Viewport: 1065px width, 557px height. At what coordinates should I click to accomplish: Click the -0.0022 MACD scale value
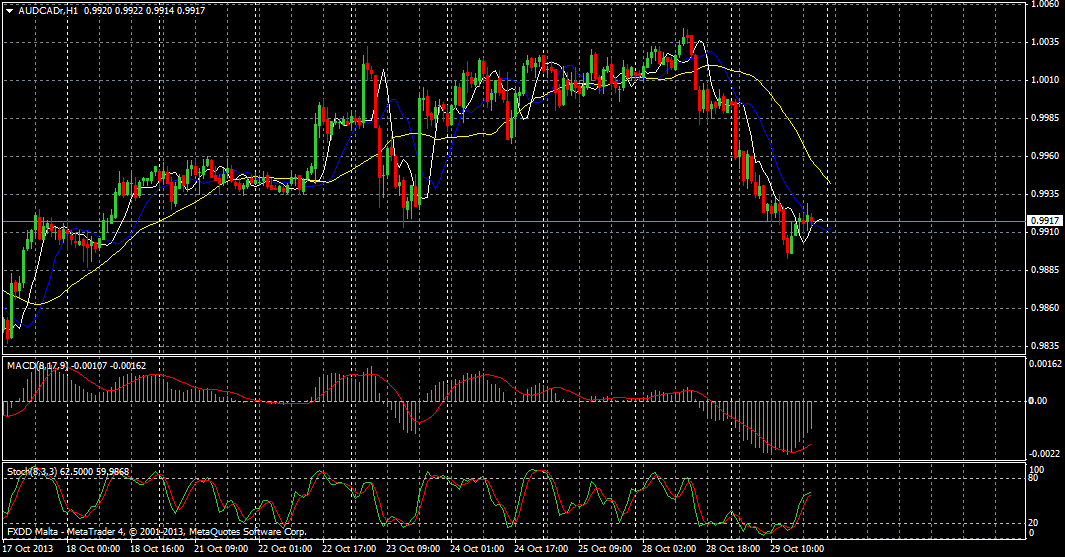[x=1043, y=452]
